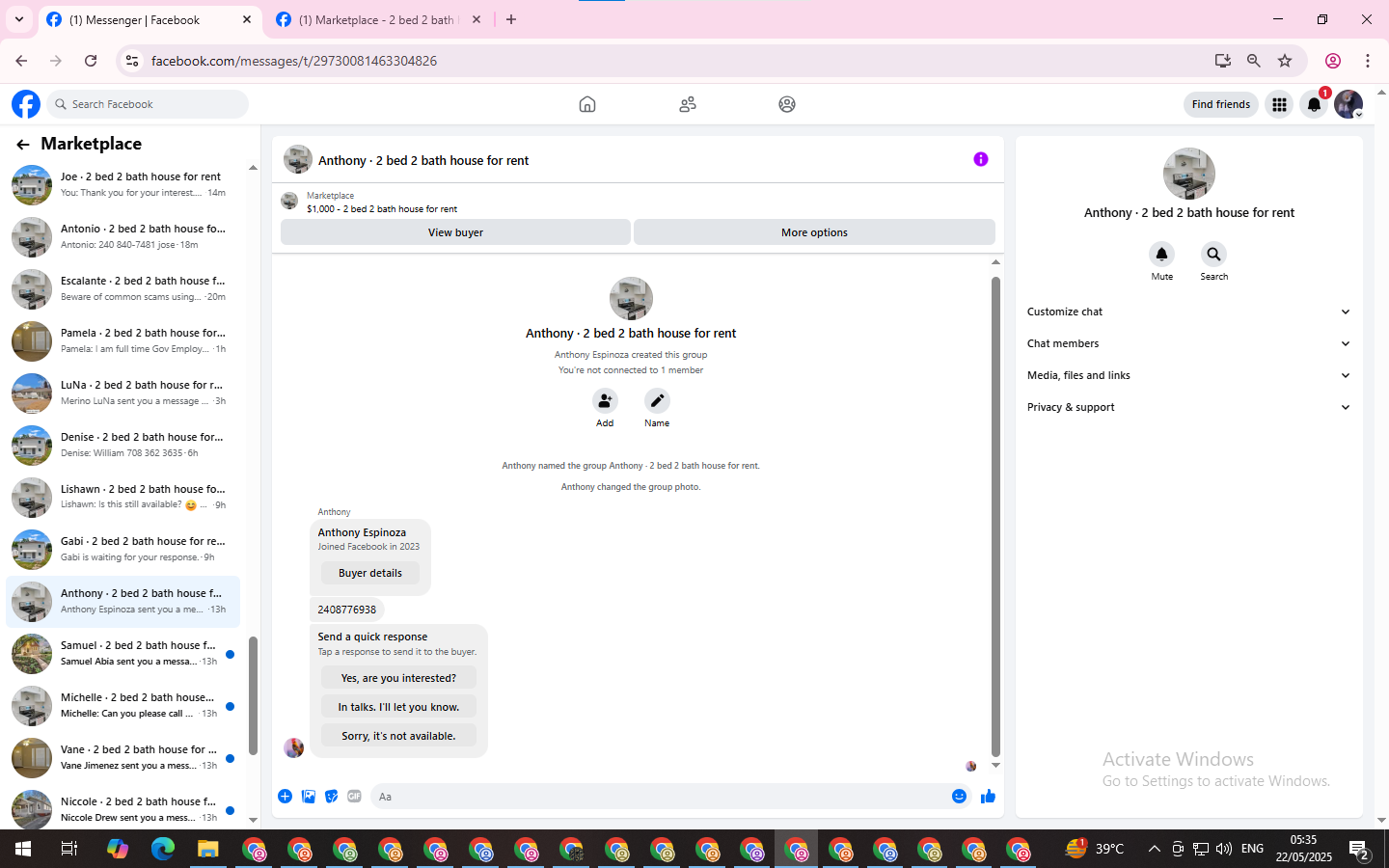Send a thumbs-up like
This screenshot has width=1389, height=868.
coord(988,796)
